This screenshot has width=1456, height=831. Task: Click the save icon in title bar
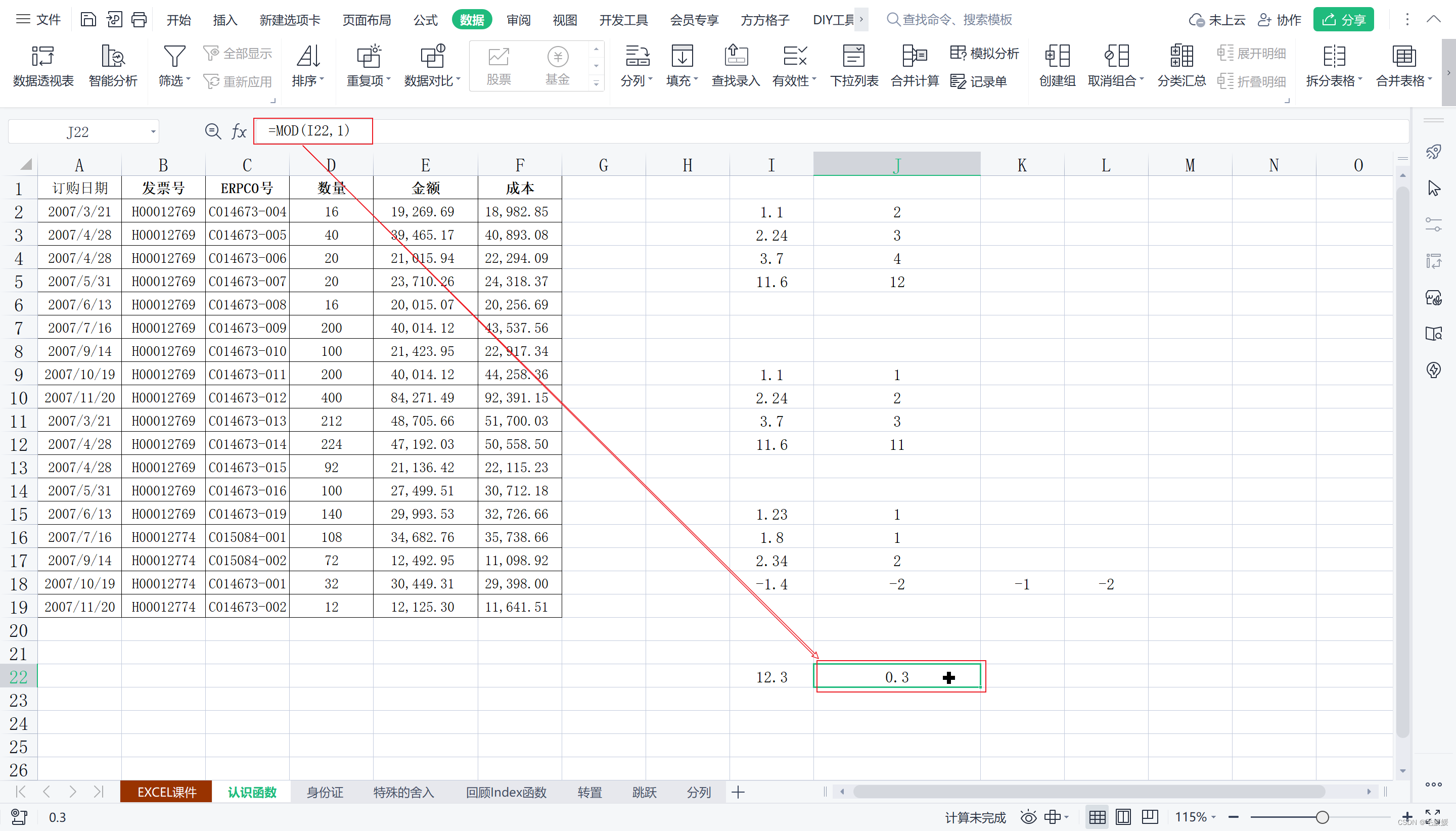(x=88, y=19)
